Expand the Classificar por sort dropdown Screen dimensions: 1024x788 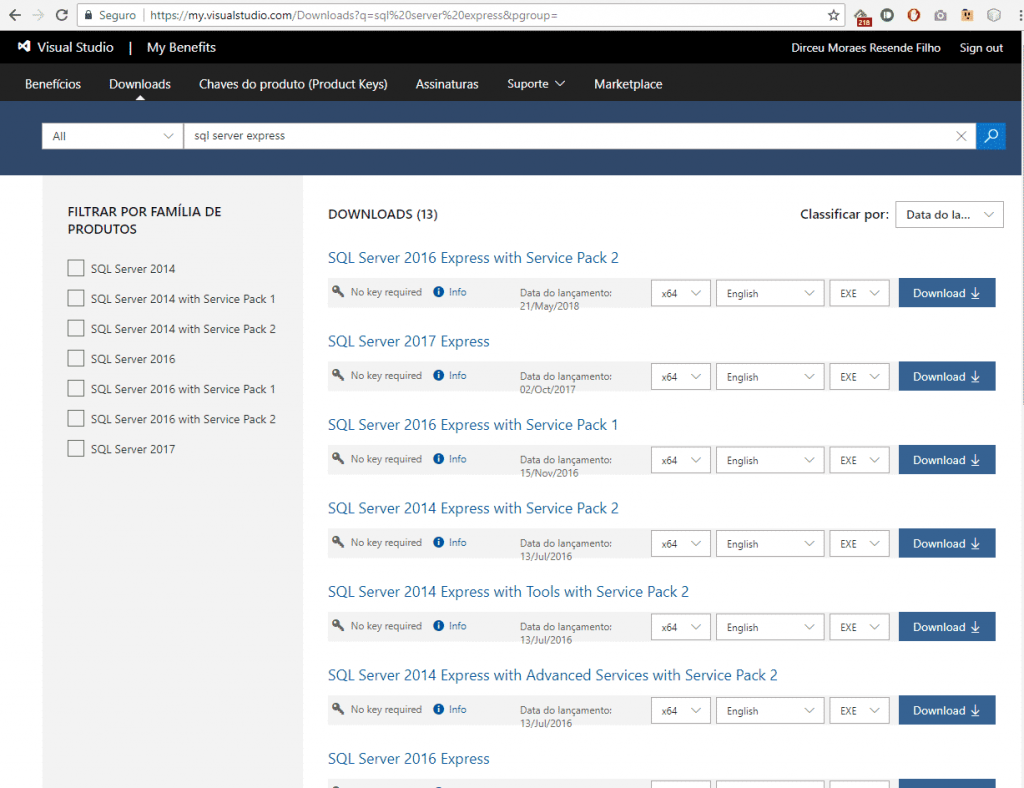click(x=949, y=214)
